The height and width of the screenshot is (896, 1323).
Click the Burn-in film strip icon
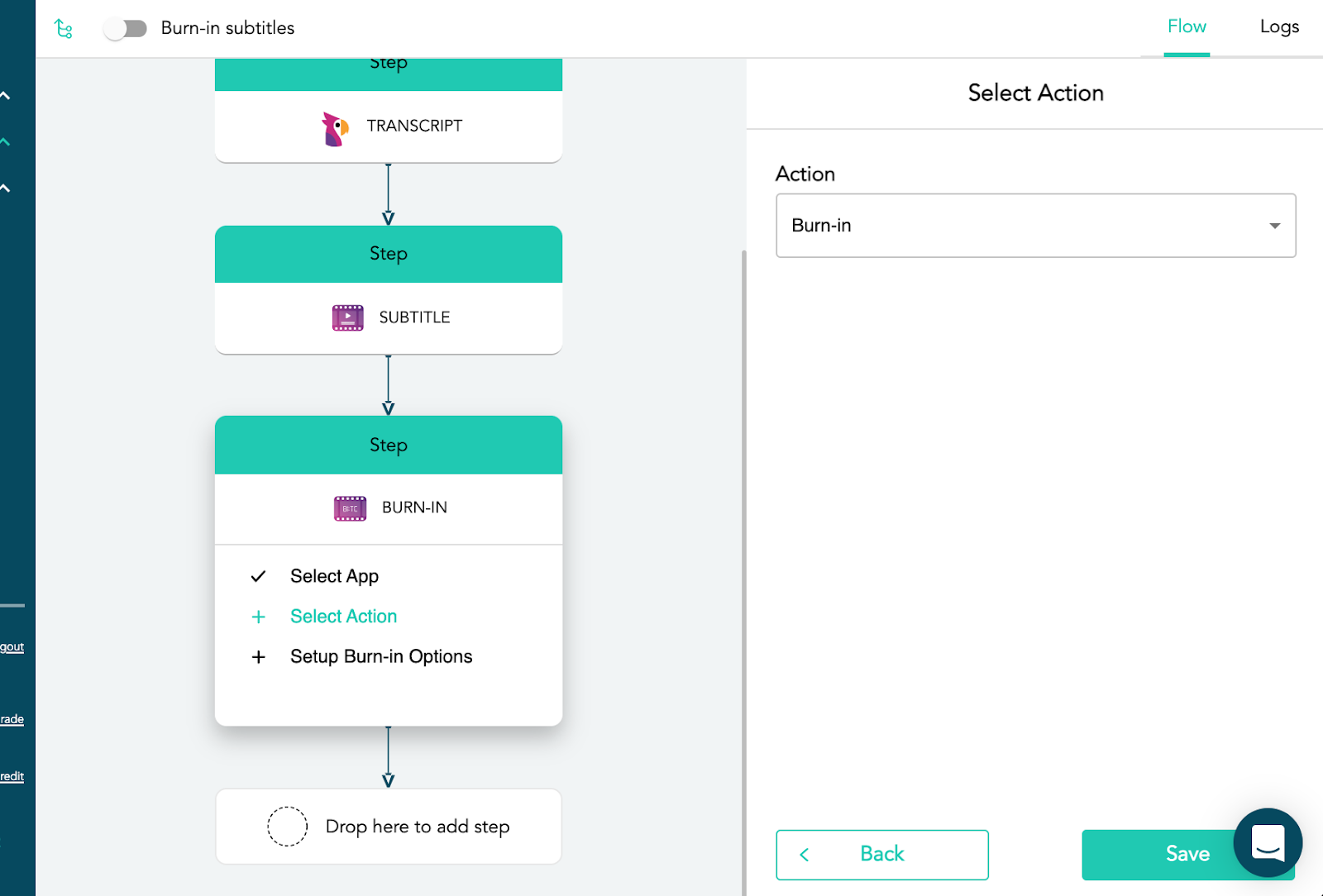click(x=350, y=508)
